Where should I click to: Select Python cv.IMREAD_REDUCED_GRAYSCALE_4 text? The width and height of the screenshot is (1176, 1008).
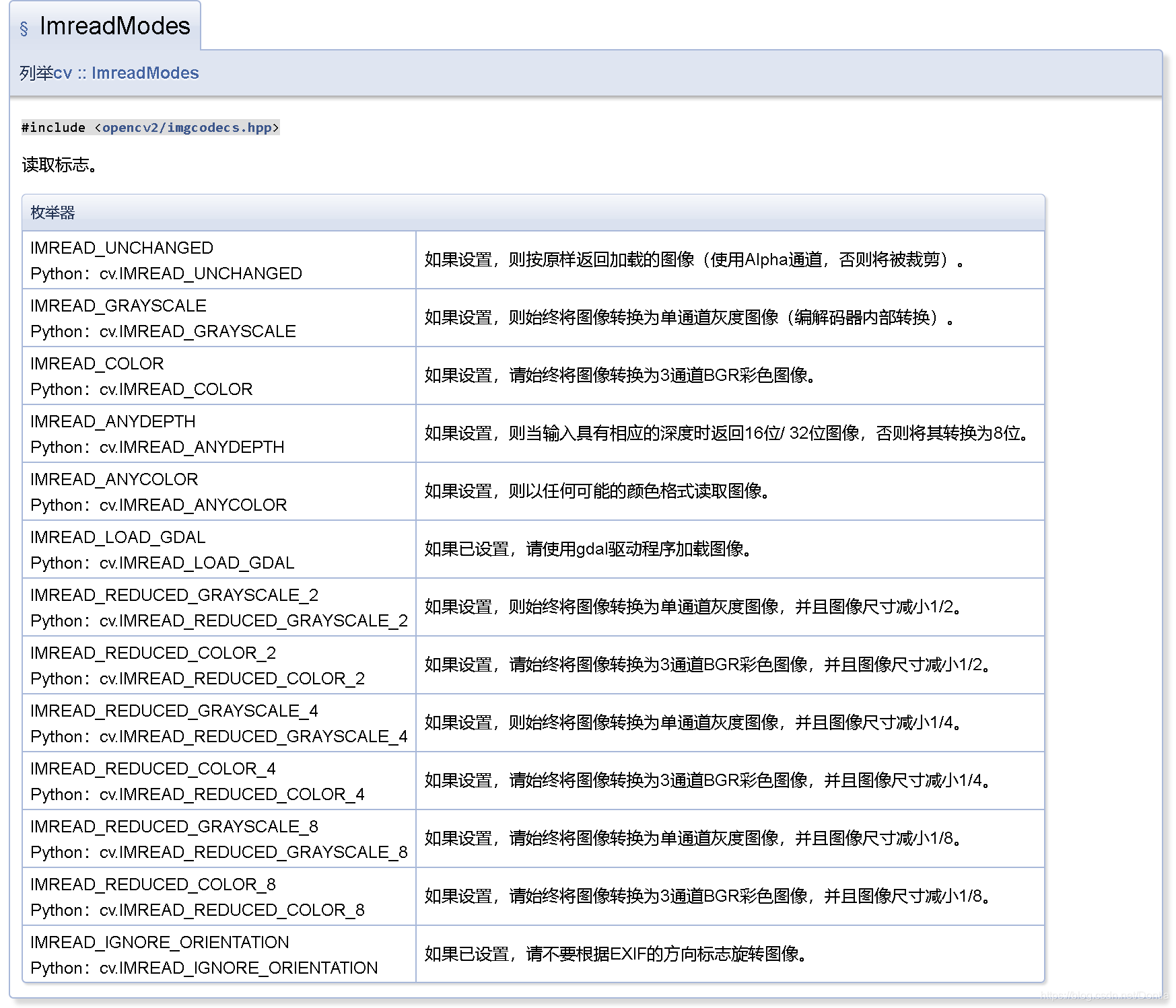[x=219, y=736]
